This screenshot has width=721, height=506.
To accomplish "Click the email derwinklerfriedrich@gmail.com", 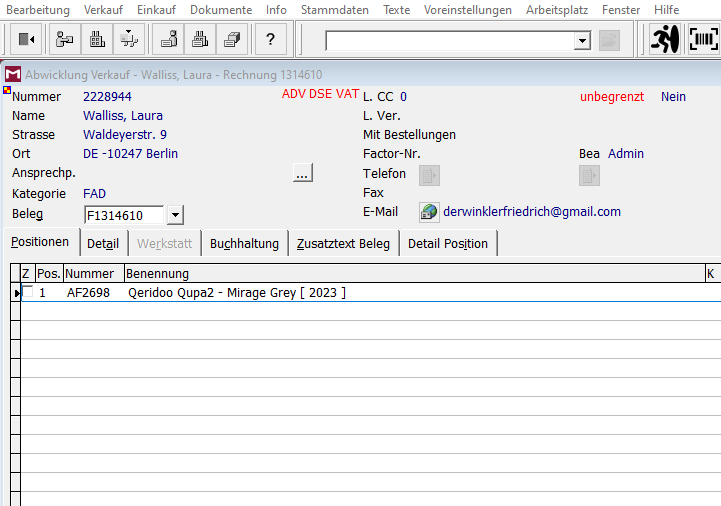I will point(532,212).
